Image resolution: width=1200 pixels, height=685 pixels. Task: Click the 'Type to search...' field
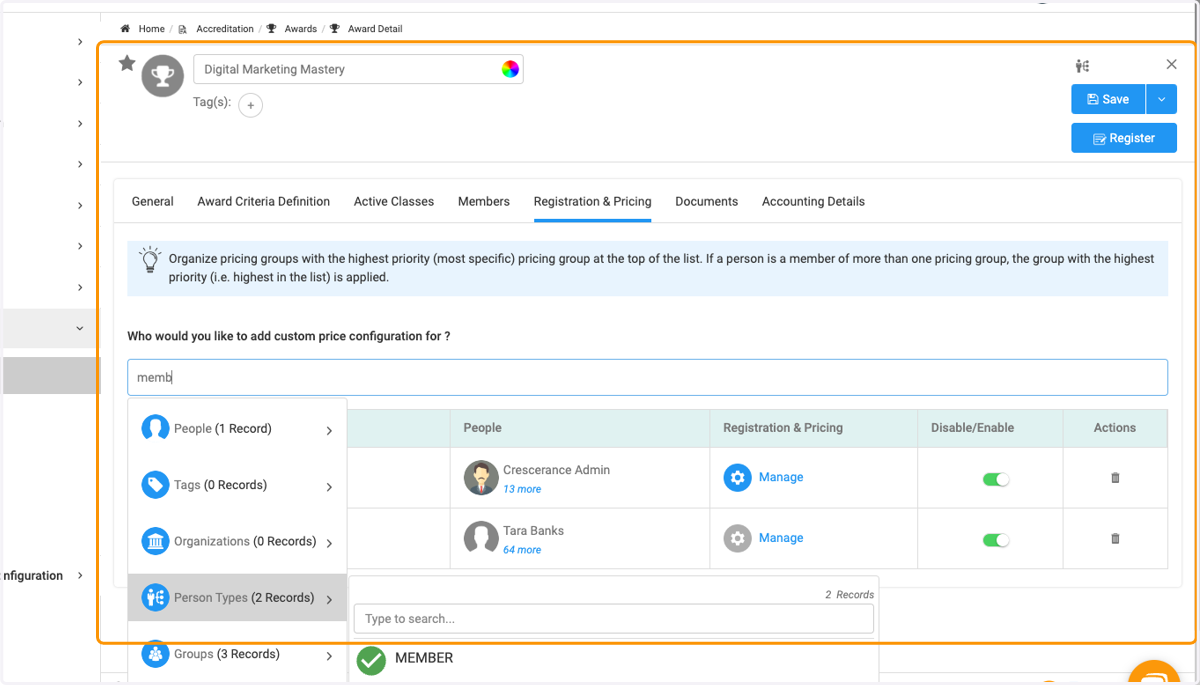pyautogui.click(x=614, y=618)
